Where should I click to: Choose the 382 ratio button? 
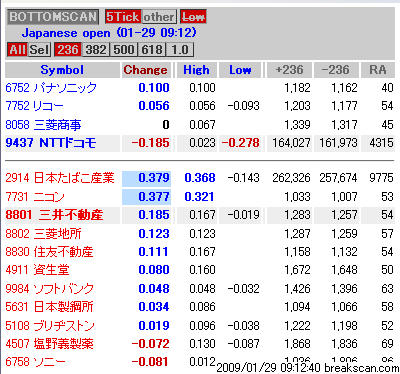tap(96, 50)
